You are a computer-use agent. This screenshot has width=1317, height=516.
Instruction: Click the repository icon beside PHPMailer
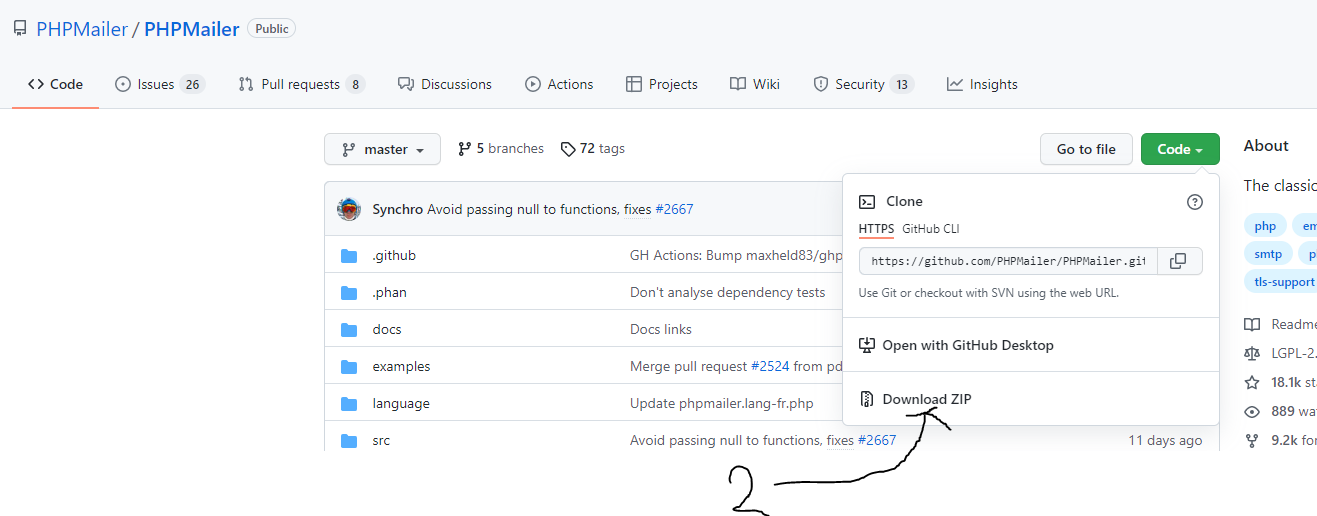(x=20, y=29)
